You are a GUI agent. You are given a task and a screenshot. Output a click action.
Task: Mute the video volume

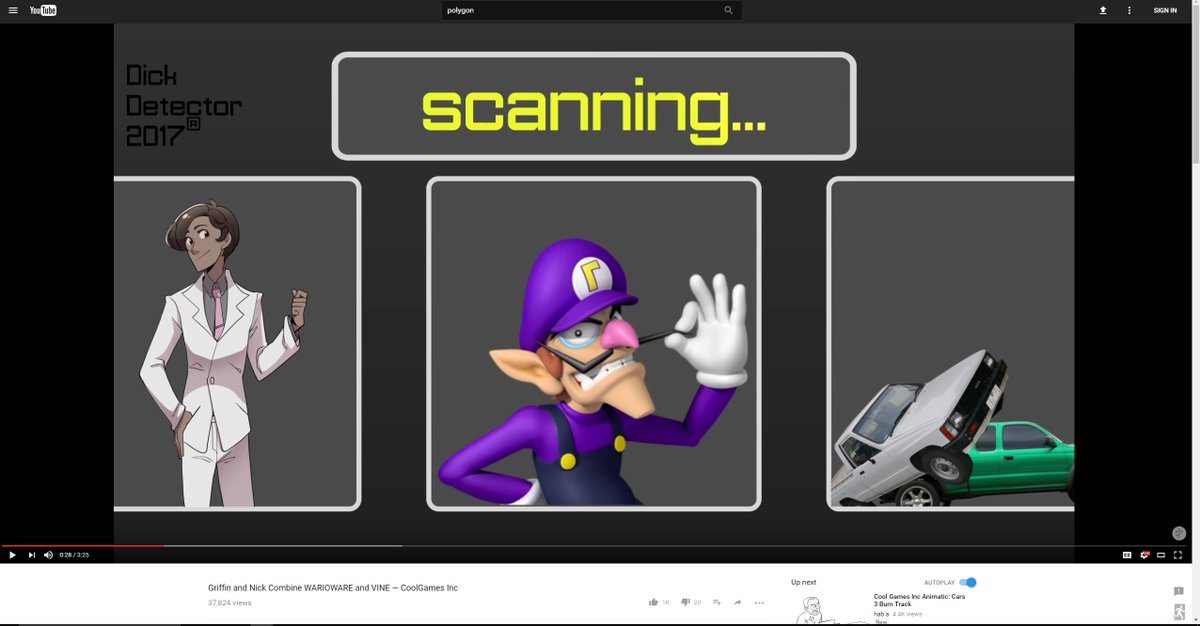pos(48,555)
